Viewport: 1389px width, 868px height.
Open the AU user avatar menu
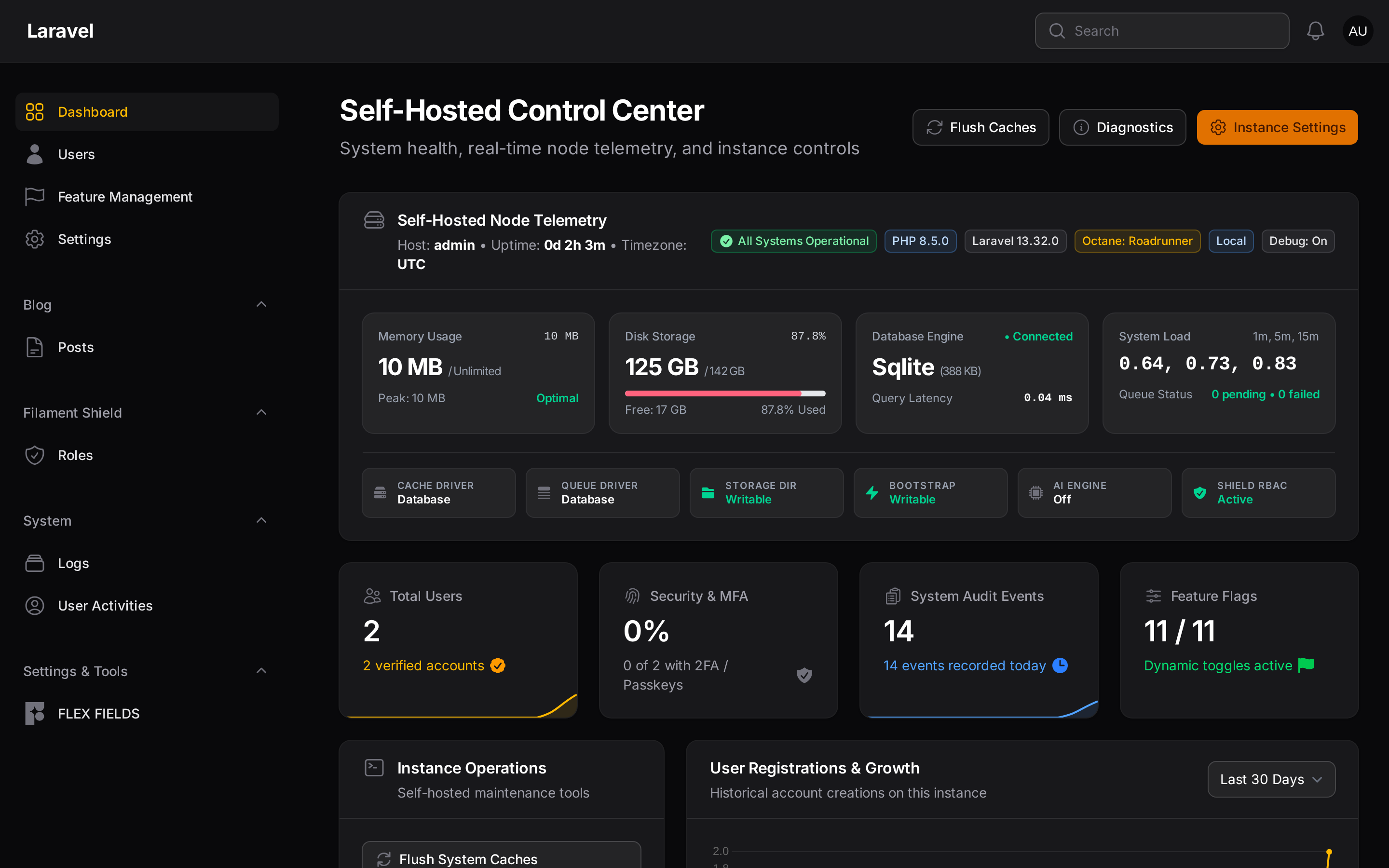1358,31
